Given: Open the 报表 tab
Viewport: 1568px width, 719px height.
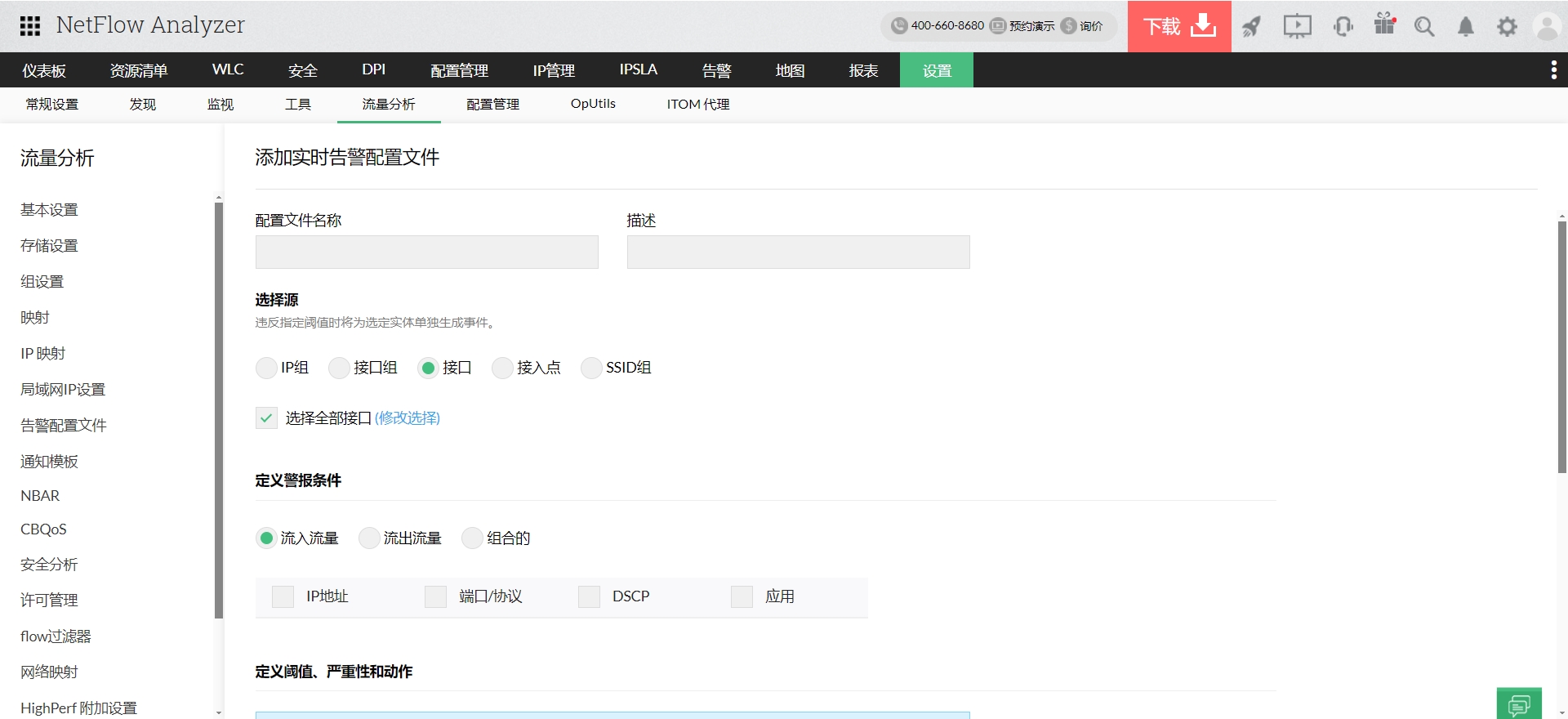Looking at the screenshot, I should 863,70.
